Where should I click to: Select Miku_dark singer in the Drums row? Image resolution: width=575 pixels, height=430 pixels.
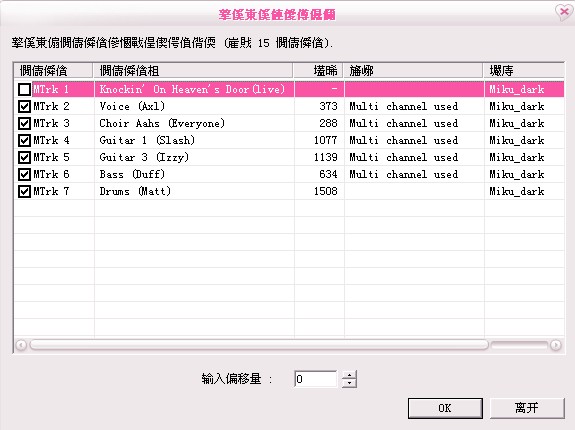tap(517, 191)
